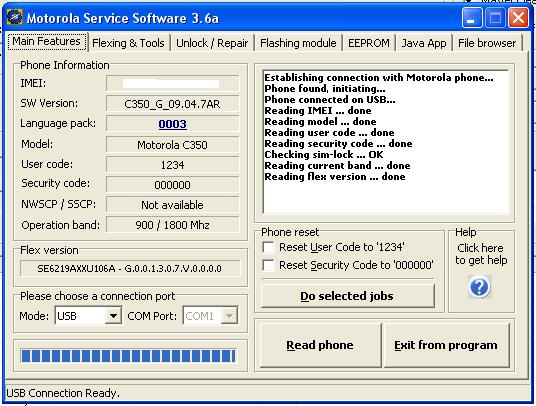
Task: Minimize the Motorola Service Software window
Action: point(472,17)
